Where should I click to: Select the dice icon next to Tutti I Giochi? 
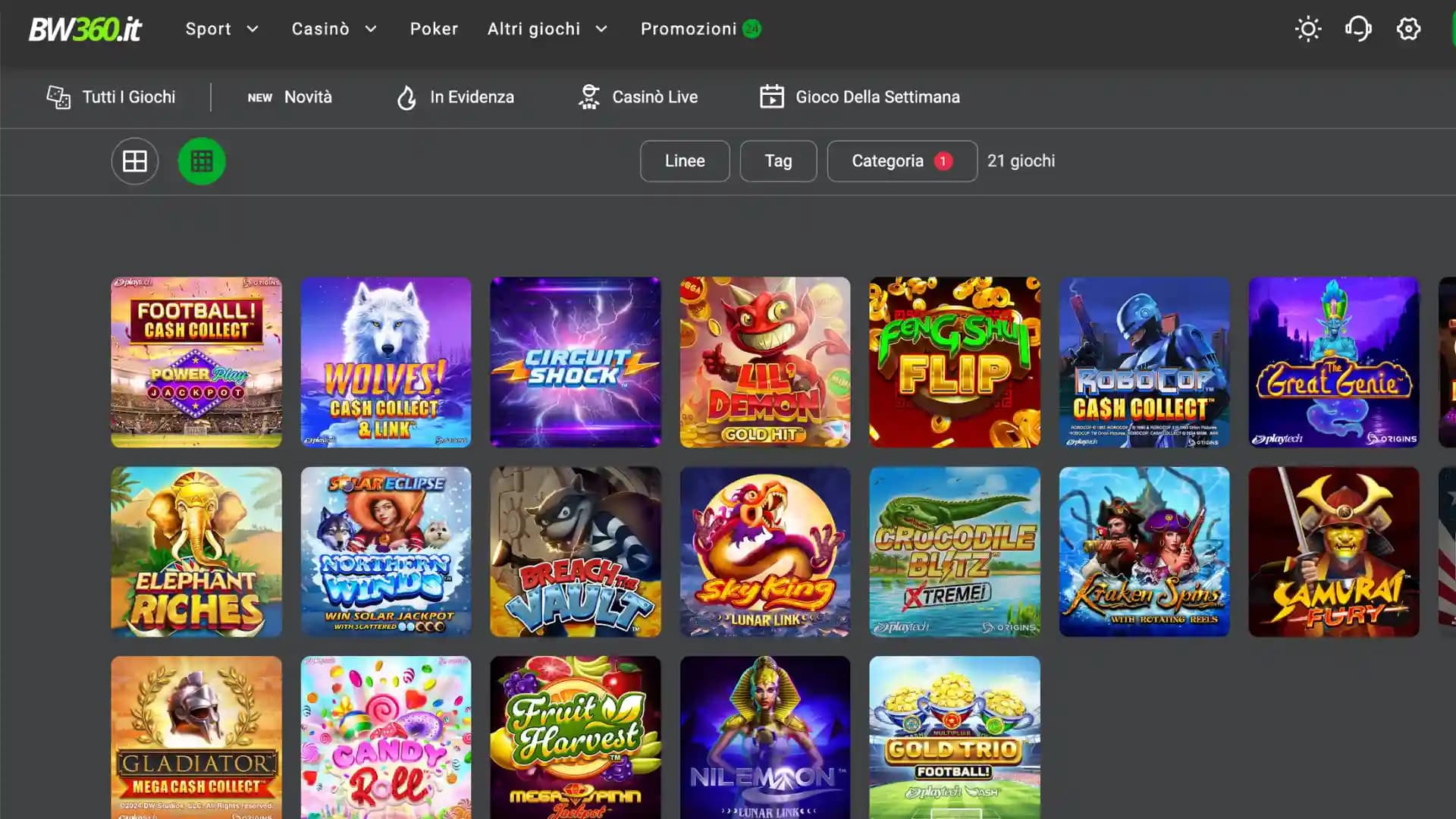tap(58, 96)
